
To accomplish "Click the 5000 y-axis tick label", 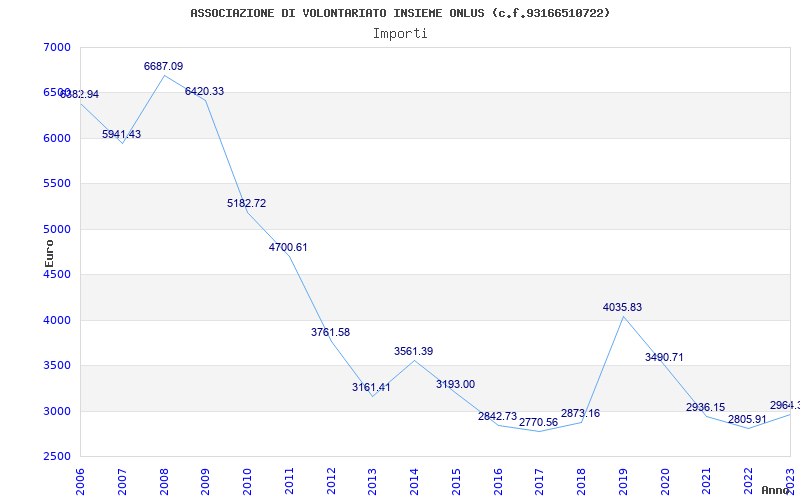I will coord(55,229).
